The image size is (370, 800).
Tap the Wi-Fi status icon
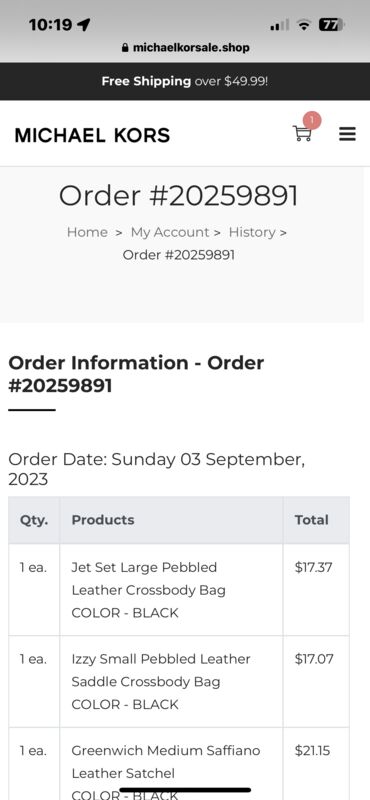[x=304, y=24]
